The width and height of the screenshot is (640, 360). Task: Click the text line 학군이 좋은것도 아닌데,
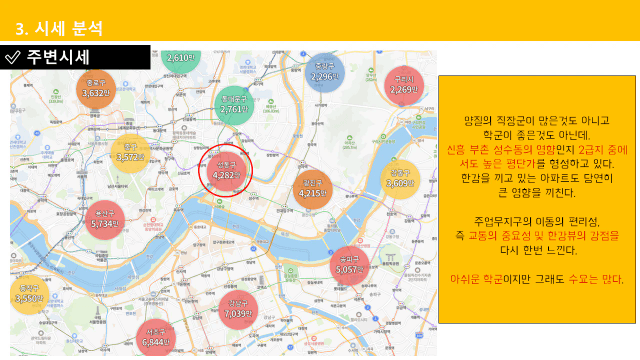(x=537, y=135)
